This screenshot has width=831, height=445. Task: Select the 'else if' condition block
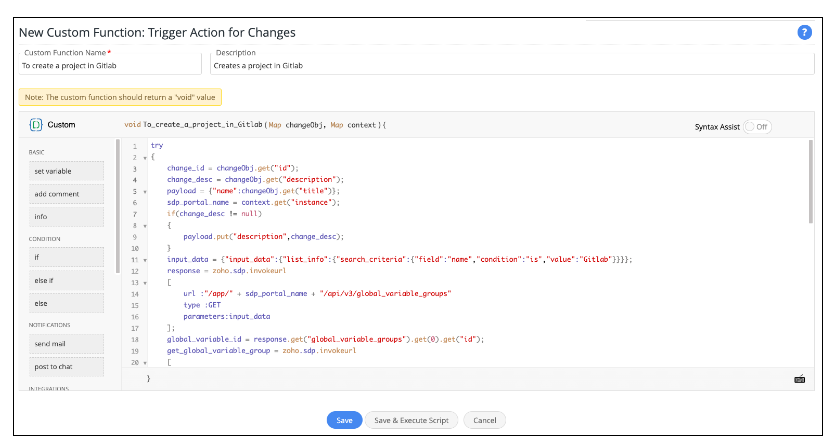(x=66, y=280)
